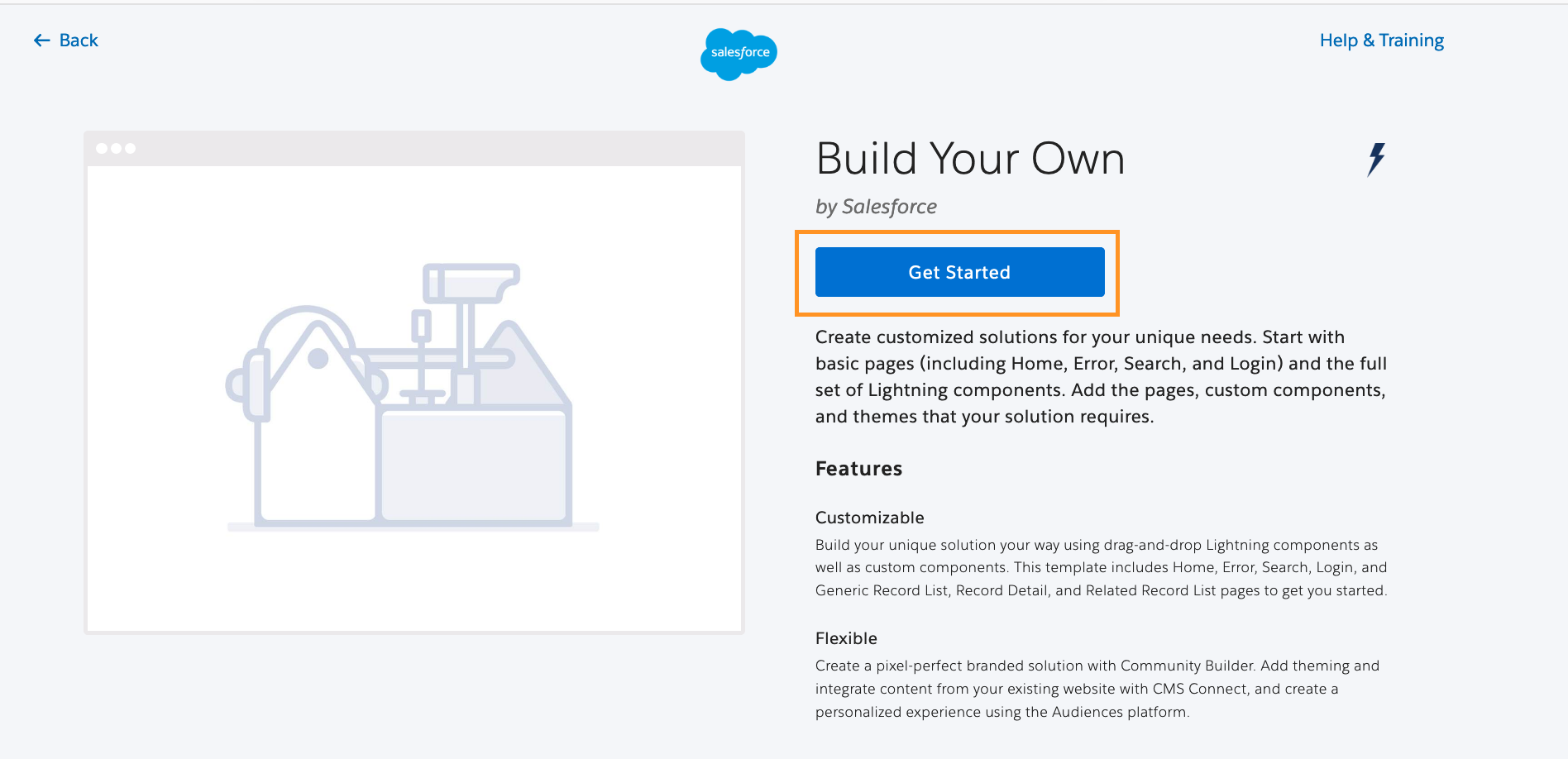This screenshot has height=759, width=1568.
Task: Click the paragraph starting 'Build your unique solution'
Action: (x=1101, y=567)
